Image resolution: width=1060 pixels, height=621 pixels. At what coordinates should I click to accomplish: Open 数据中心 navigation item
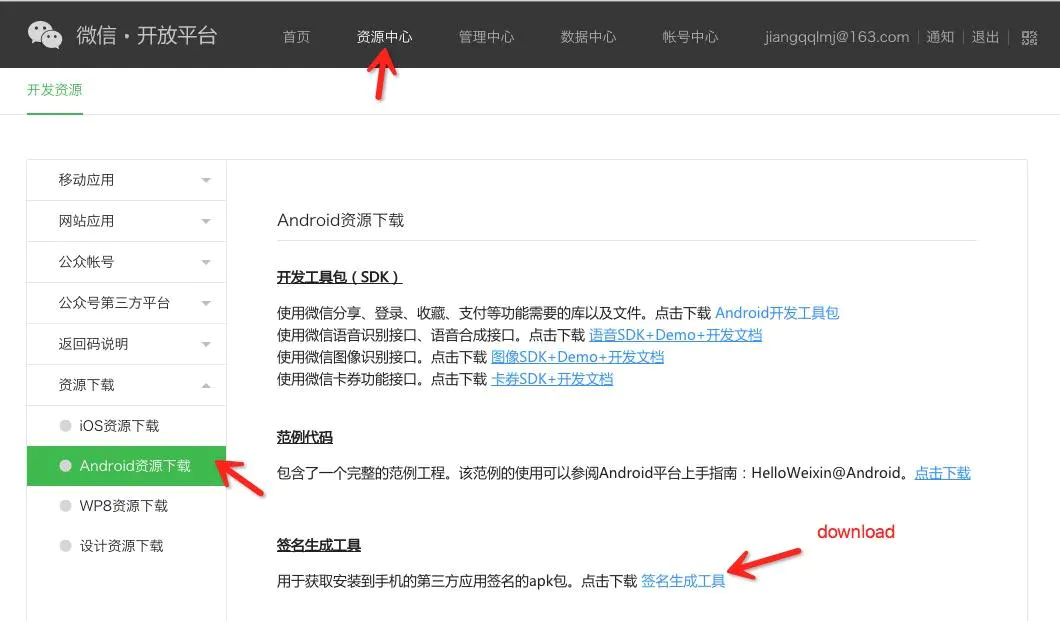pos(588,36)
